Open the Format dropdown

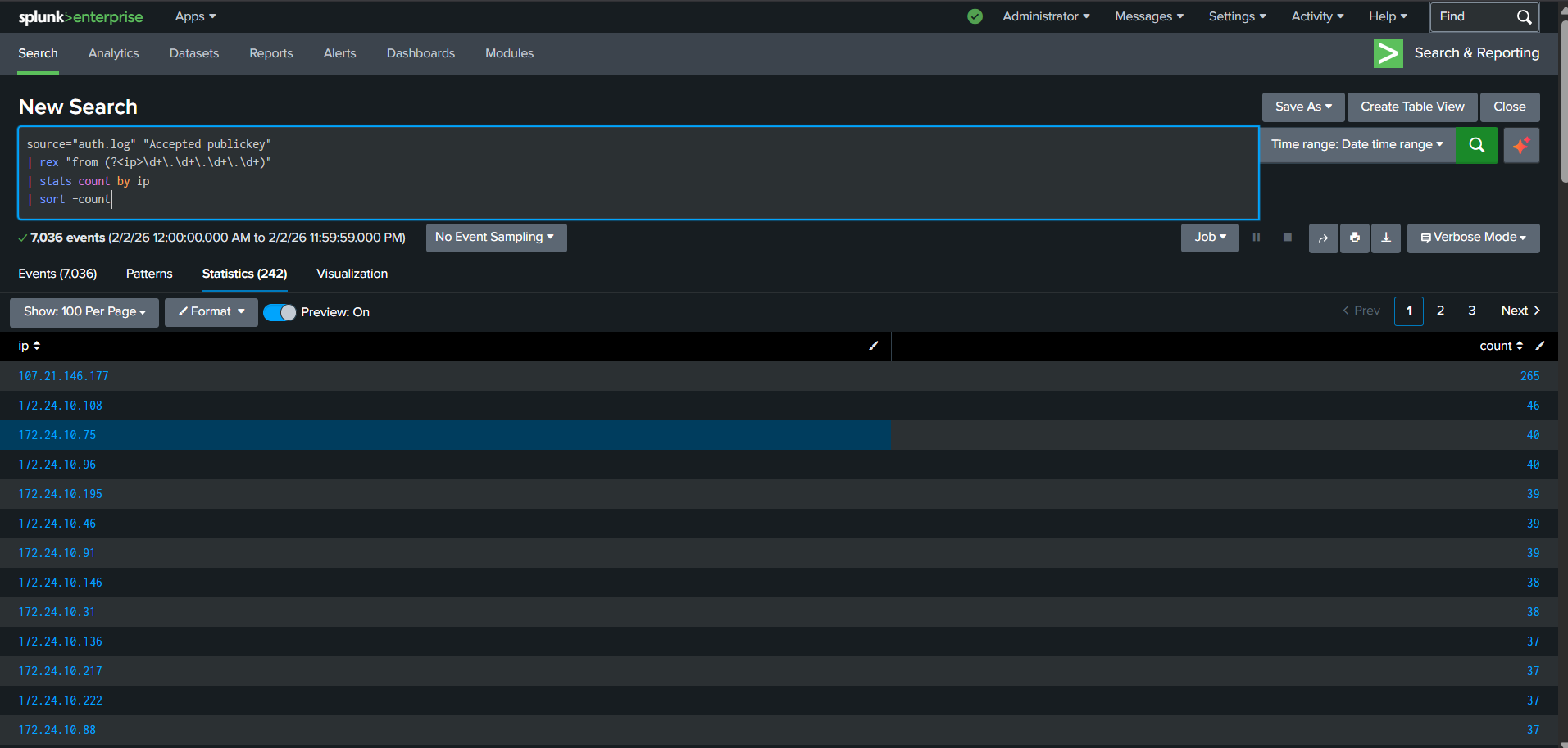[x=211, y=312]
